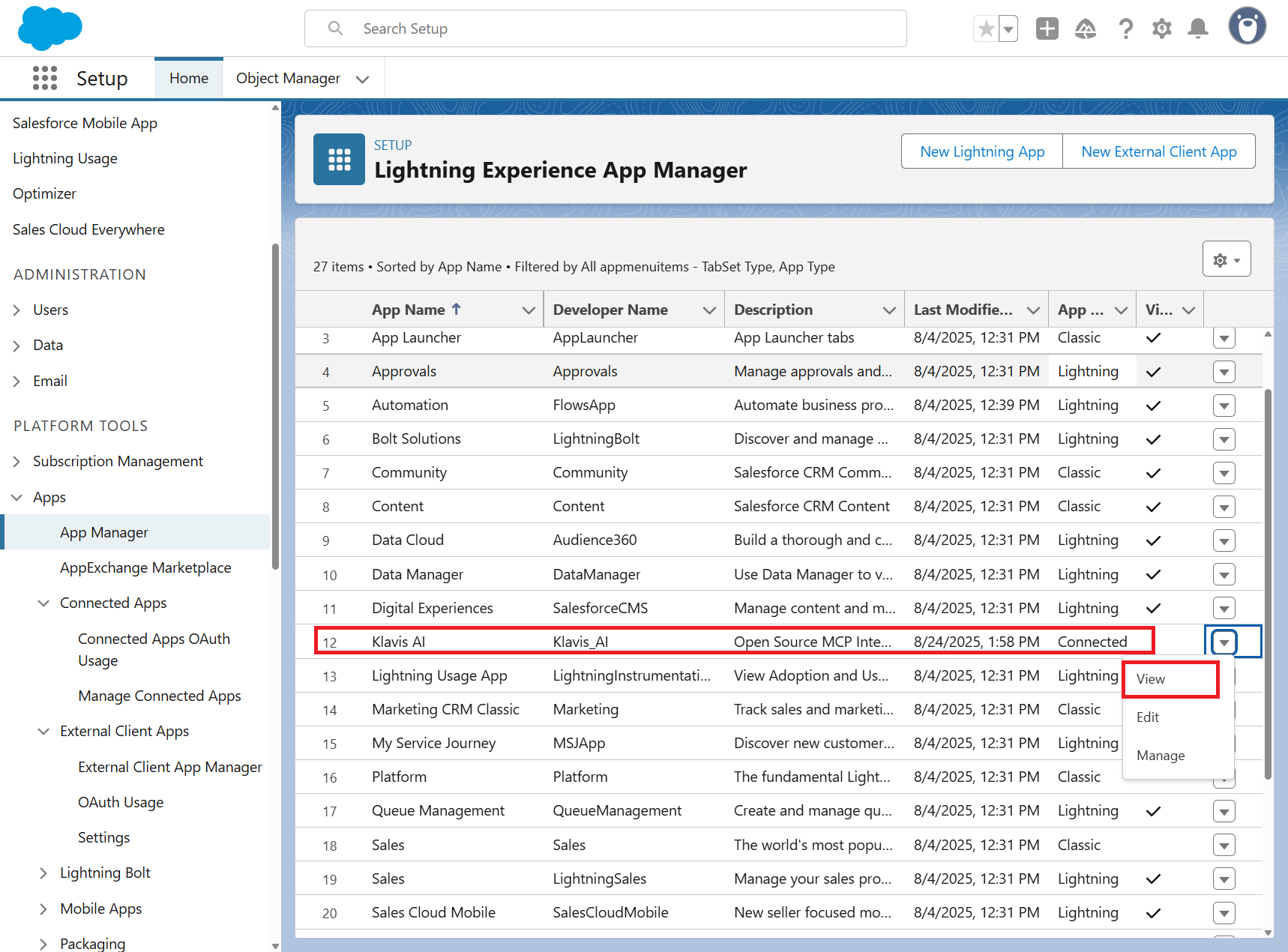The height and width of the screenshot is (952, 1288).
Task: Expand the Users section in sidebar
Action: click(17, 310)
